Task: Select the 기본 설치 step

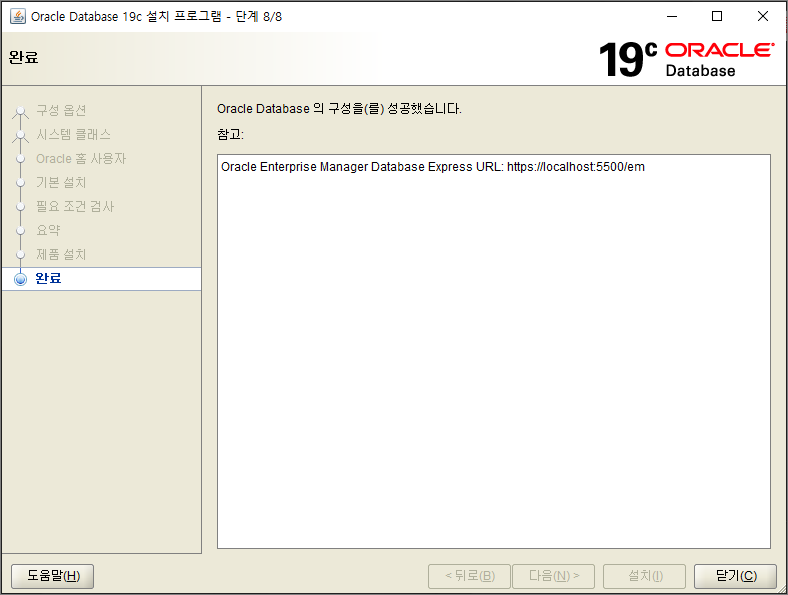Action: [61, 182]
